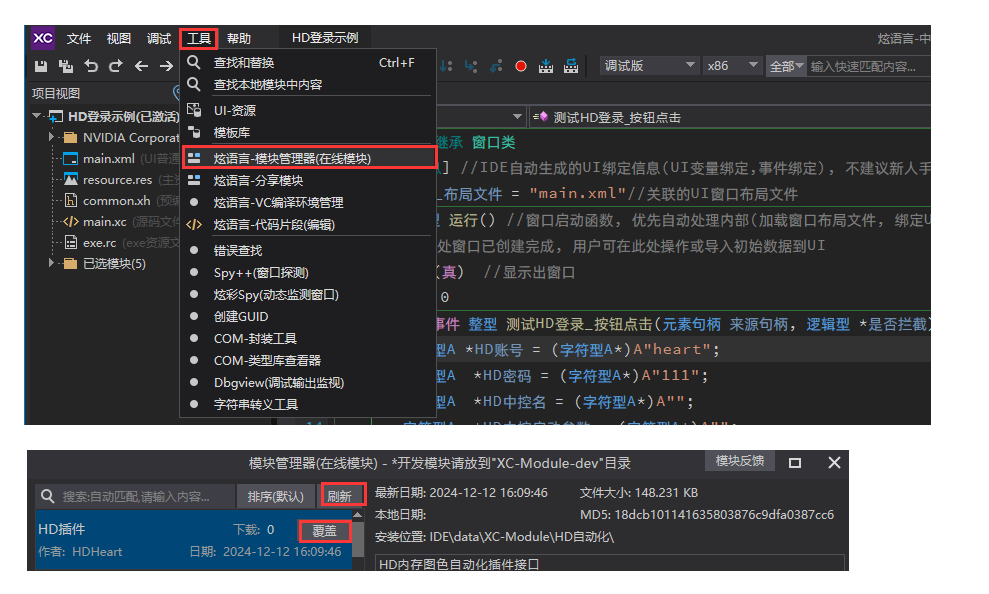Click the code brackets icon beside 炫语言-代码片段(编辑)
The width and height of the screenshot is (989, 594).
click(x=194, y=224)
